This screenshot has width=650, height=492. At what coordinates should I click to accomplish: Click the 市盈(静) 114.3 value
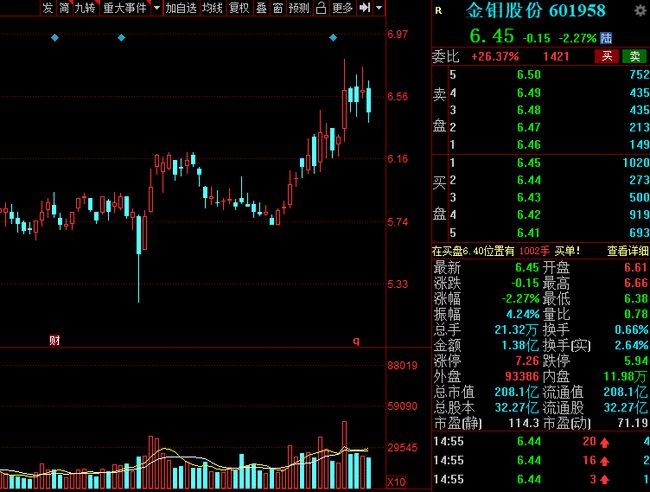tap(524, 423)
